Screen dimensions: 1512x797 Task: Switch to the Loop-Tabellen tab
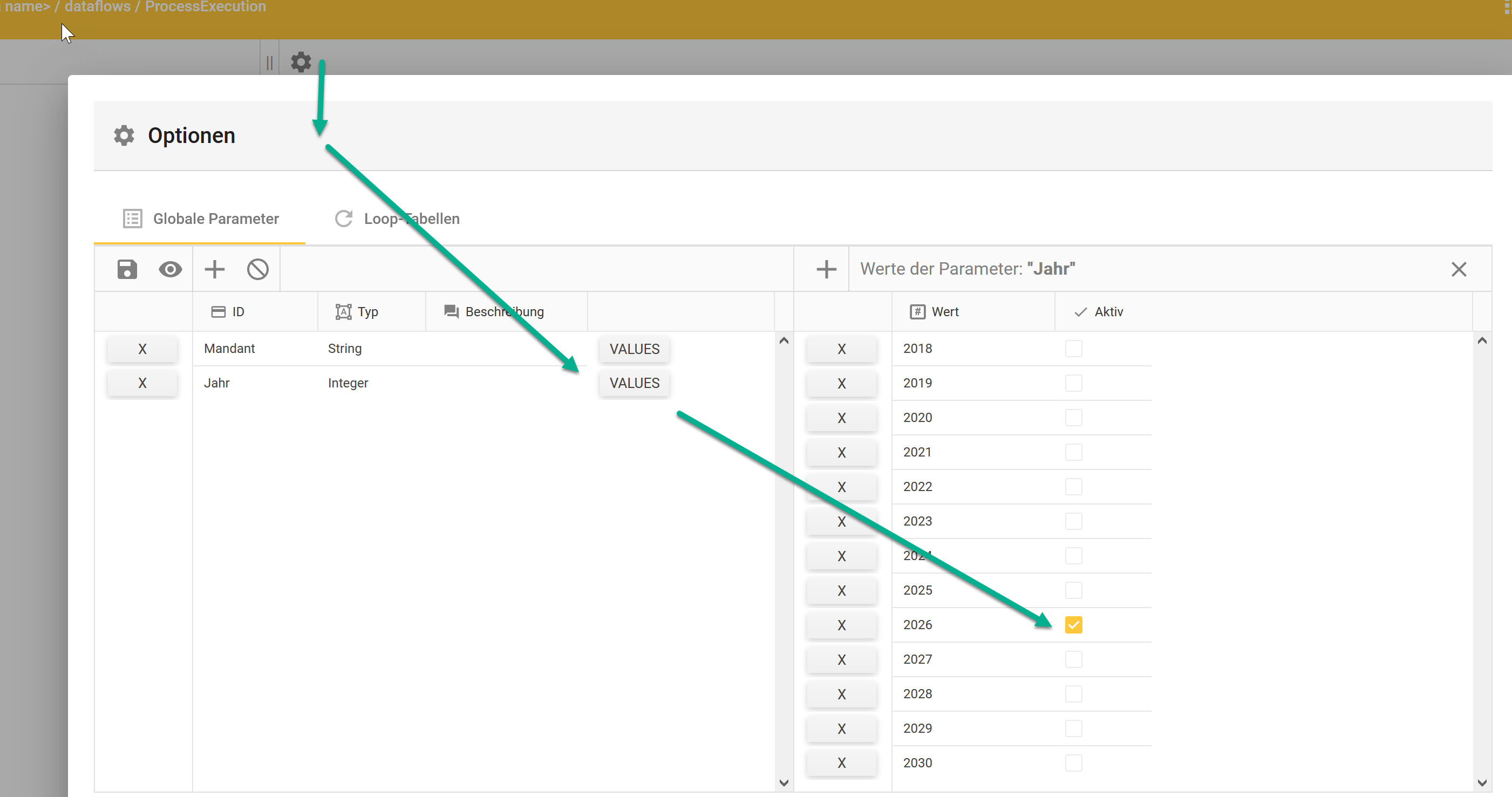pos(397,219)
